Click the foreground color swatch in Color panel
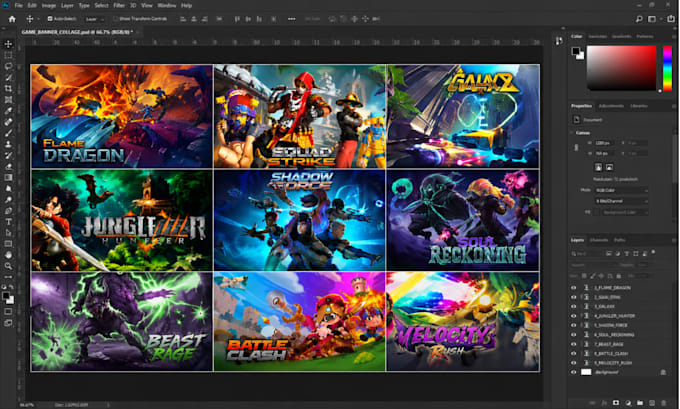This screenshot has height=409, width=680. coord(575,51)
